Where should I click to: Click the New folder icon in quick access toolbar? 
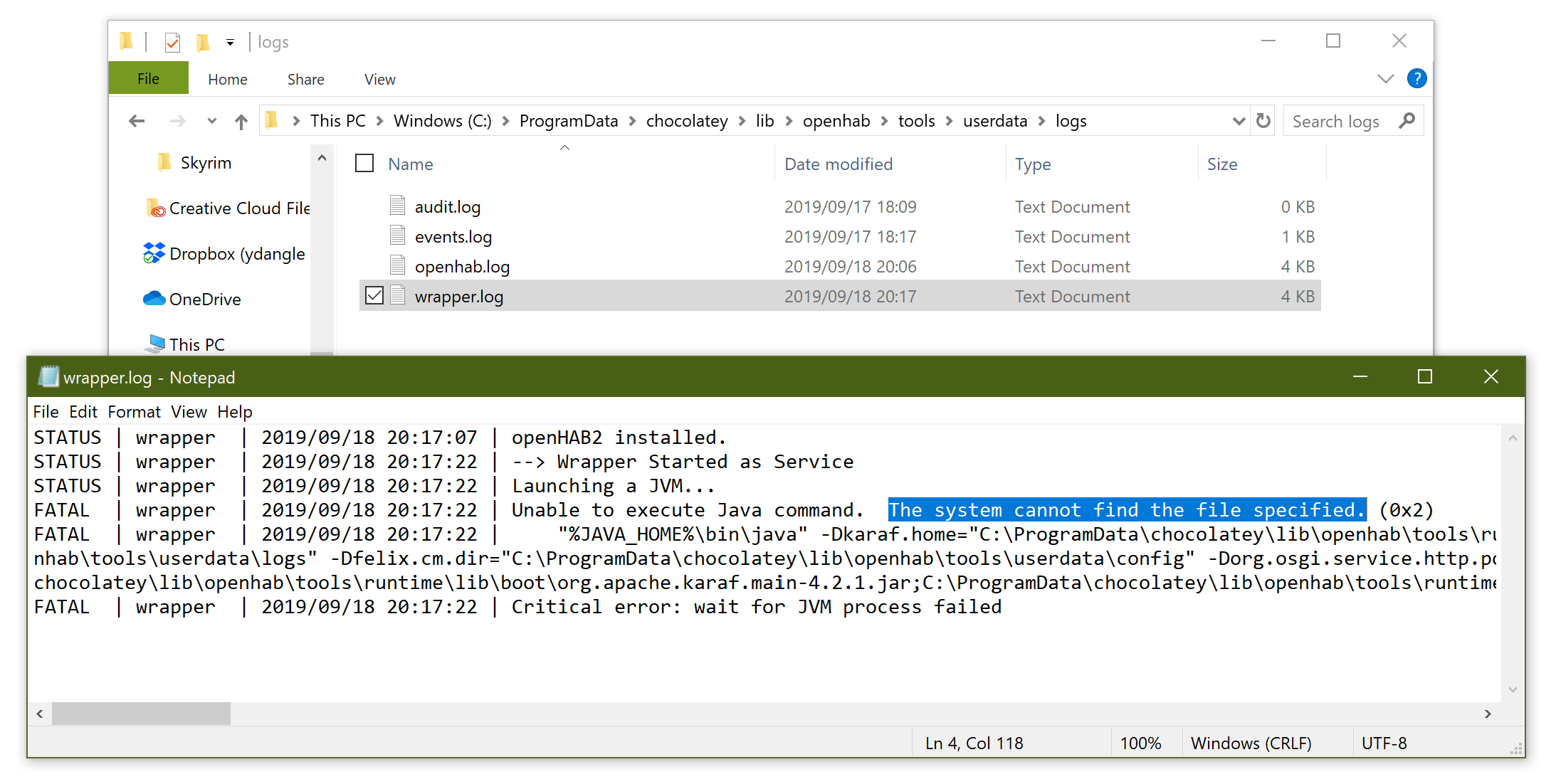[203, 43]
